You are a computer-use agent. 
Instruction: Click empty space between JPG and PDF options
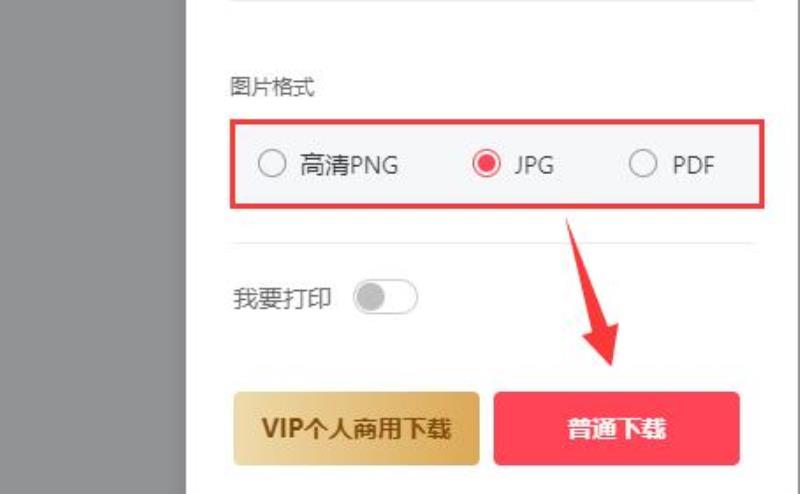[591, 164]
